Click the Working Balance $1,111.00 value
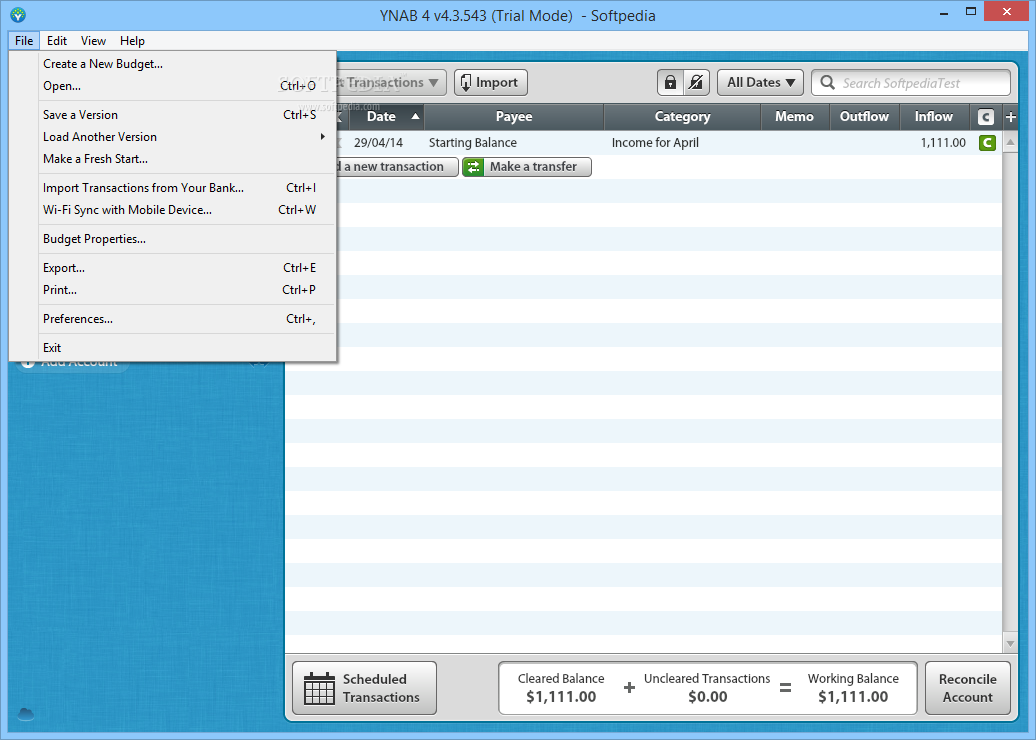The image size is (1036, 740). click(853, 697)
